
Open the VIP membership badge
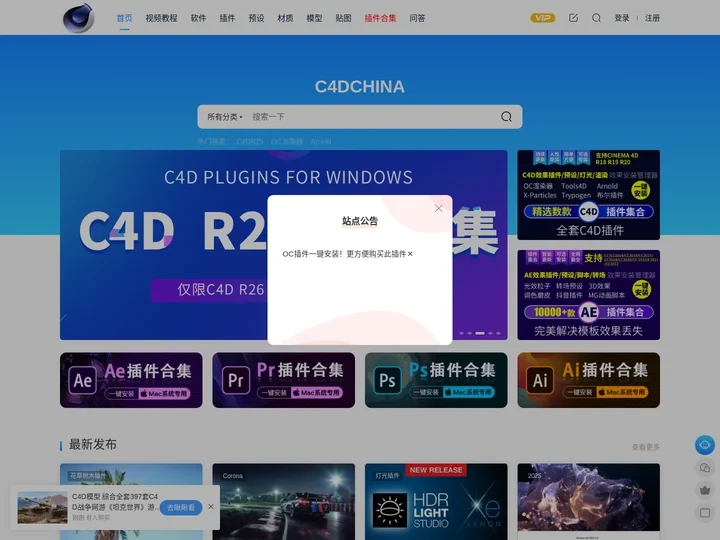click(x=543, y=18)
